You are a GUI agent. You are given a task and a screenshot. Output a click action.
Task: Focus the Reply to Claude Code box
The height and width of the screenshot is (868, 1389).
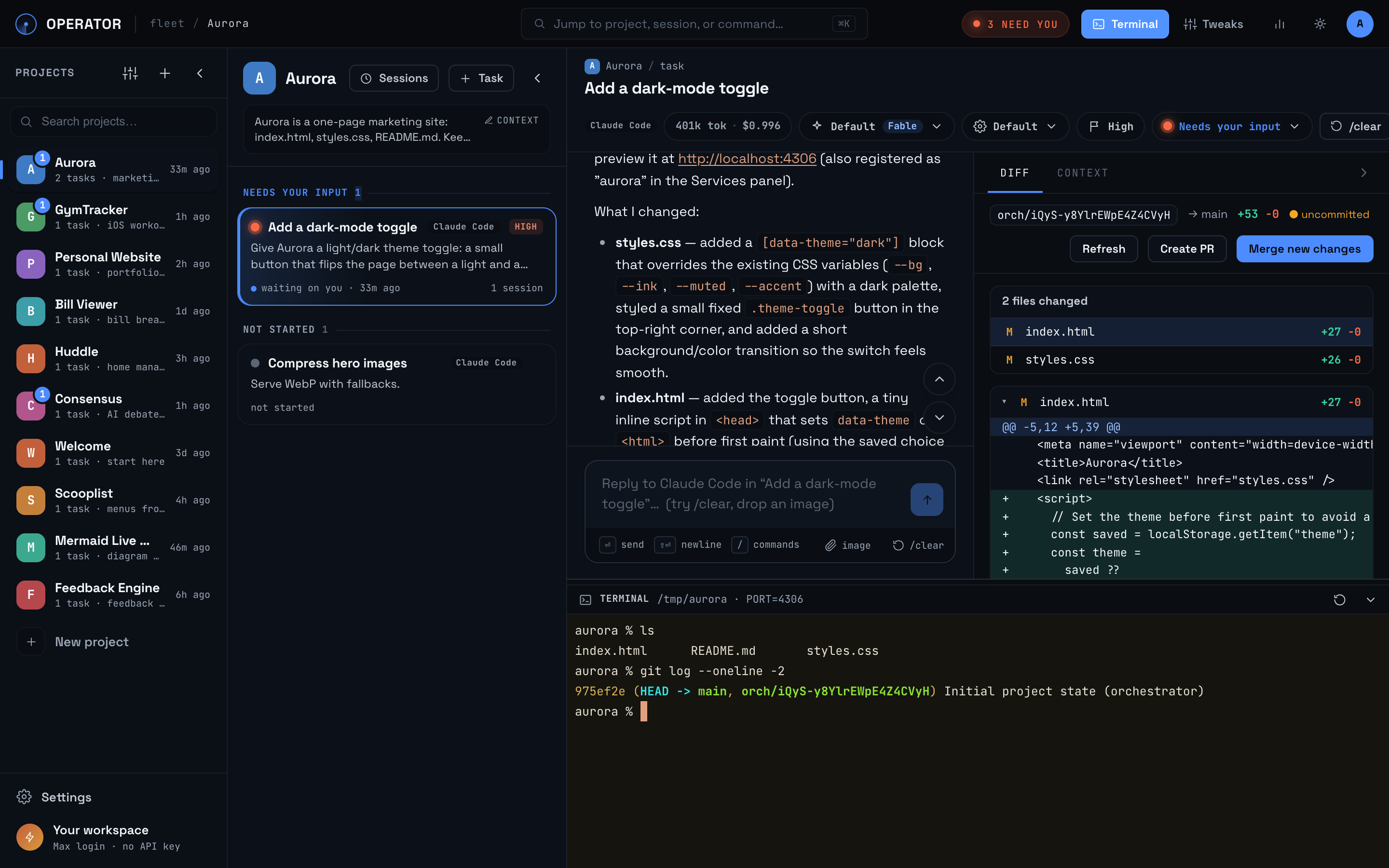point(746,494)
